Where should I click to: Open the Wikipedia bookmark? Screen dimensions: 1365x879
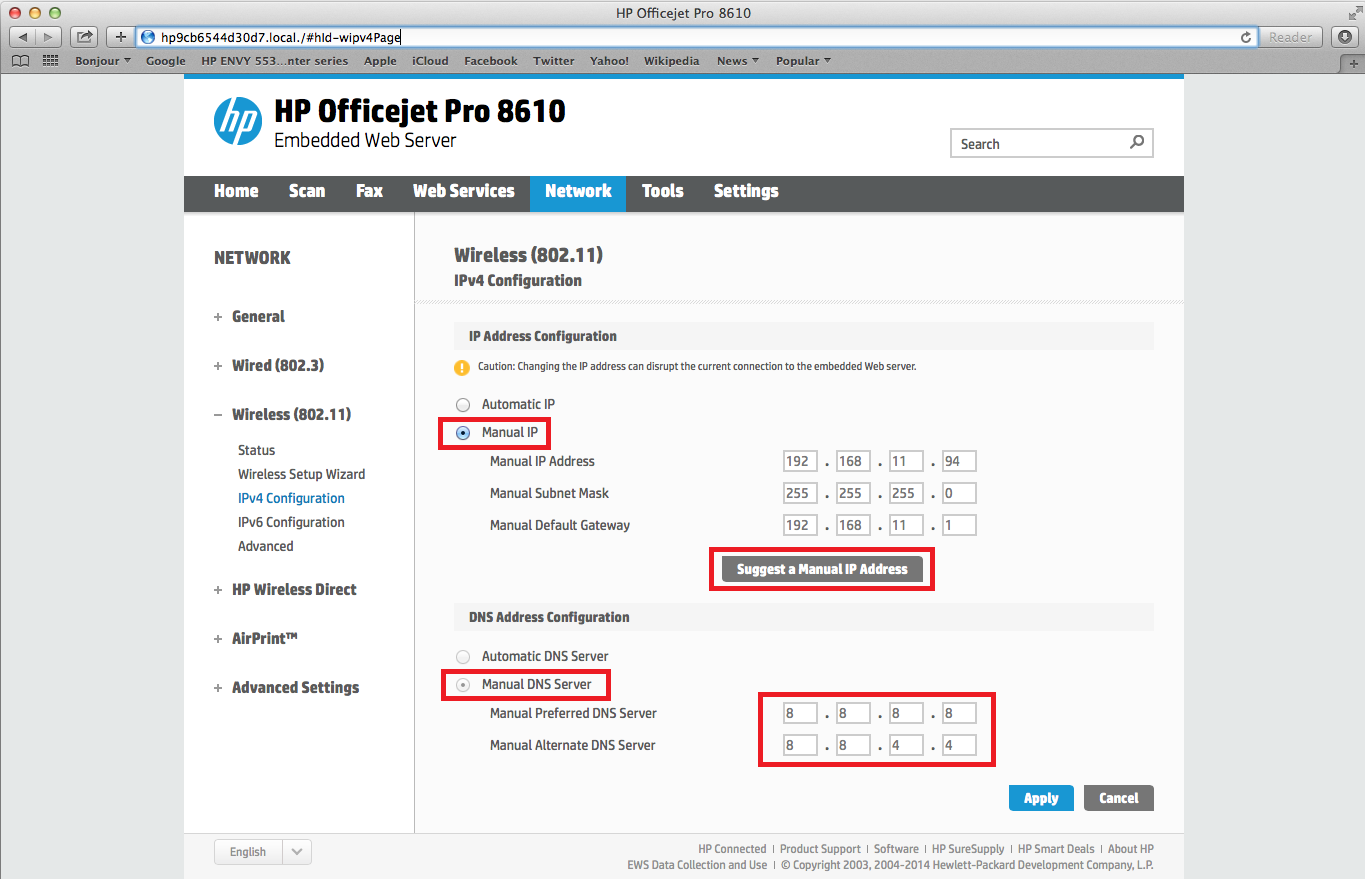click(x=671, y=61)
